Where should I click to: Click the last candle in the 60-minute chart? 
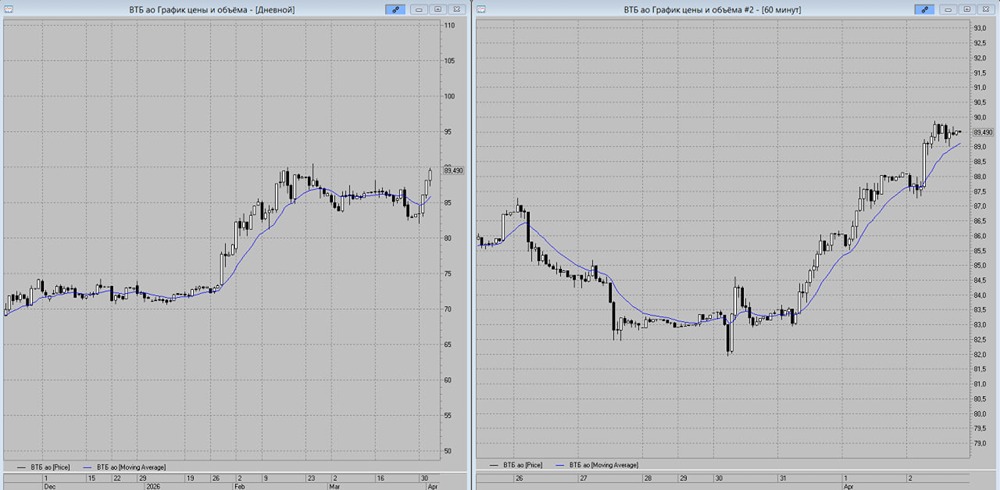pyautogui.click(x=959, y=132)
